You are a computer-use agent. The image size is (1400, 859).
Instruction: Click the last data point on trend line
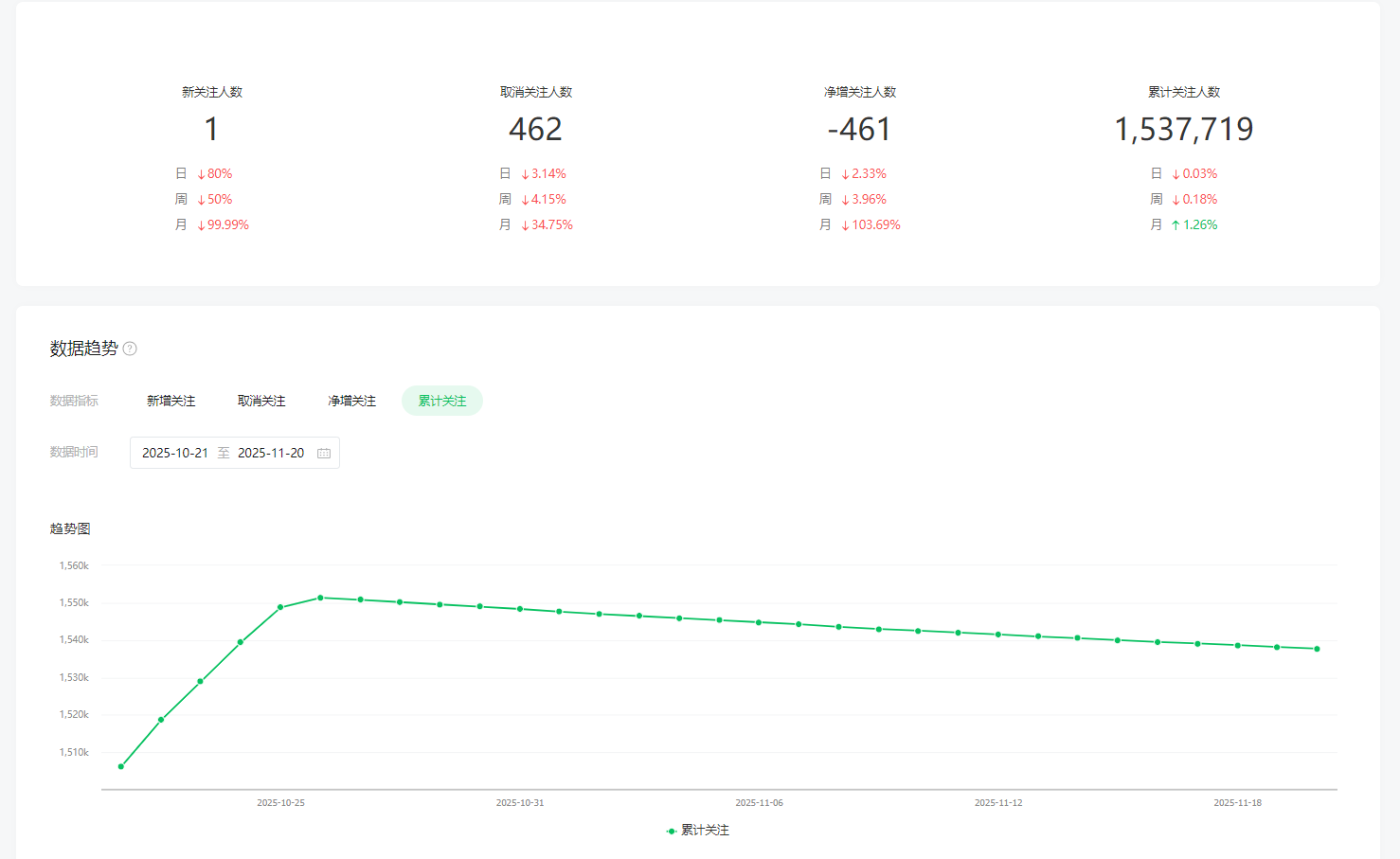pyautogui.click(x=1317, y=649)
